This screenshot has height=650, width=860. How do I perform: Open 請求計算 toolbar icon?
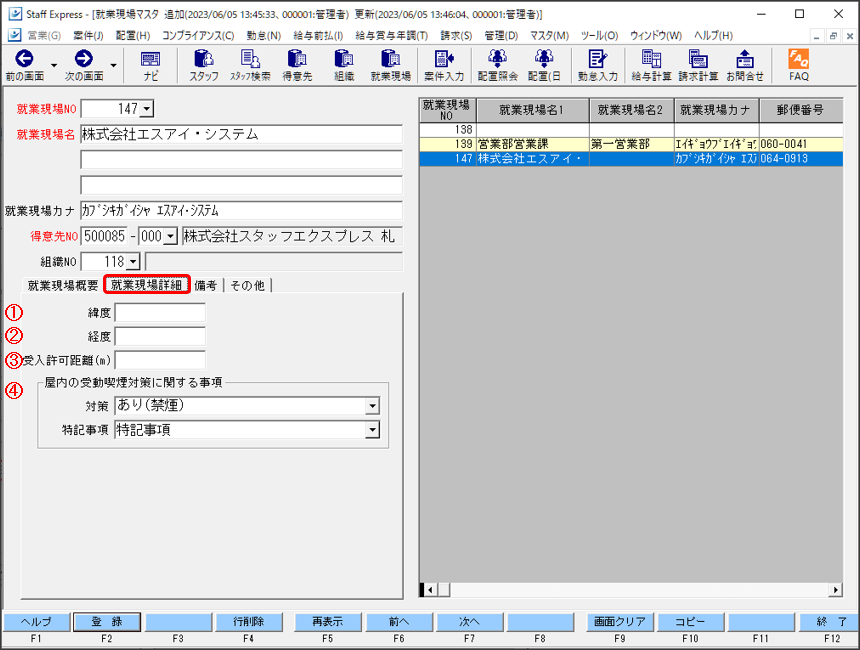click(698, 65)
